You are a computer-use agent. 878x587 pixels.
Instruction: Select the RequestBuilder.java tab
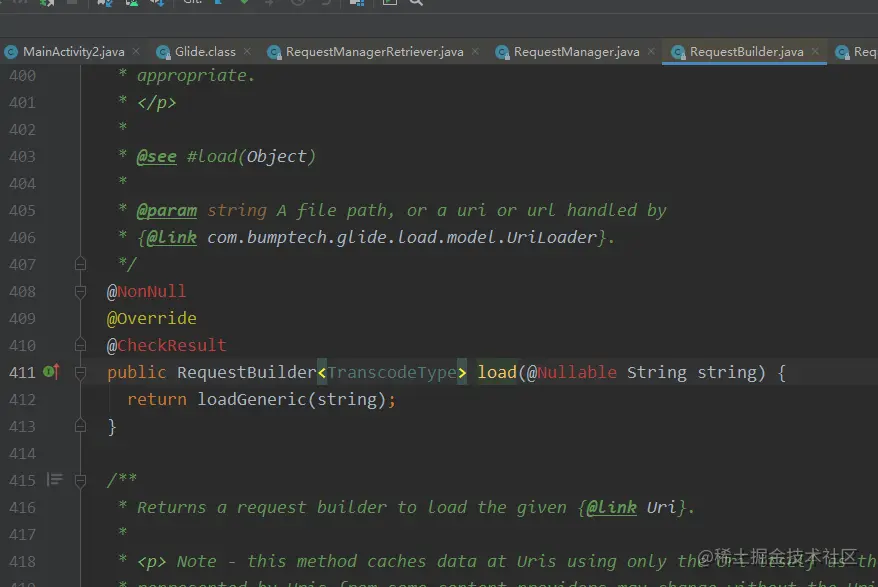pyautogui.click(x=746, y=52)
